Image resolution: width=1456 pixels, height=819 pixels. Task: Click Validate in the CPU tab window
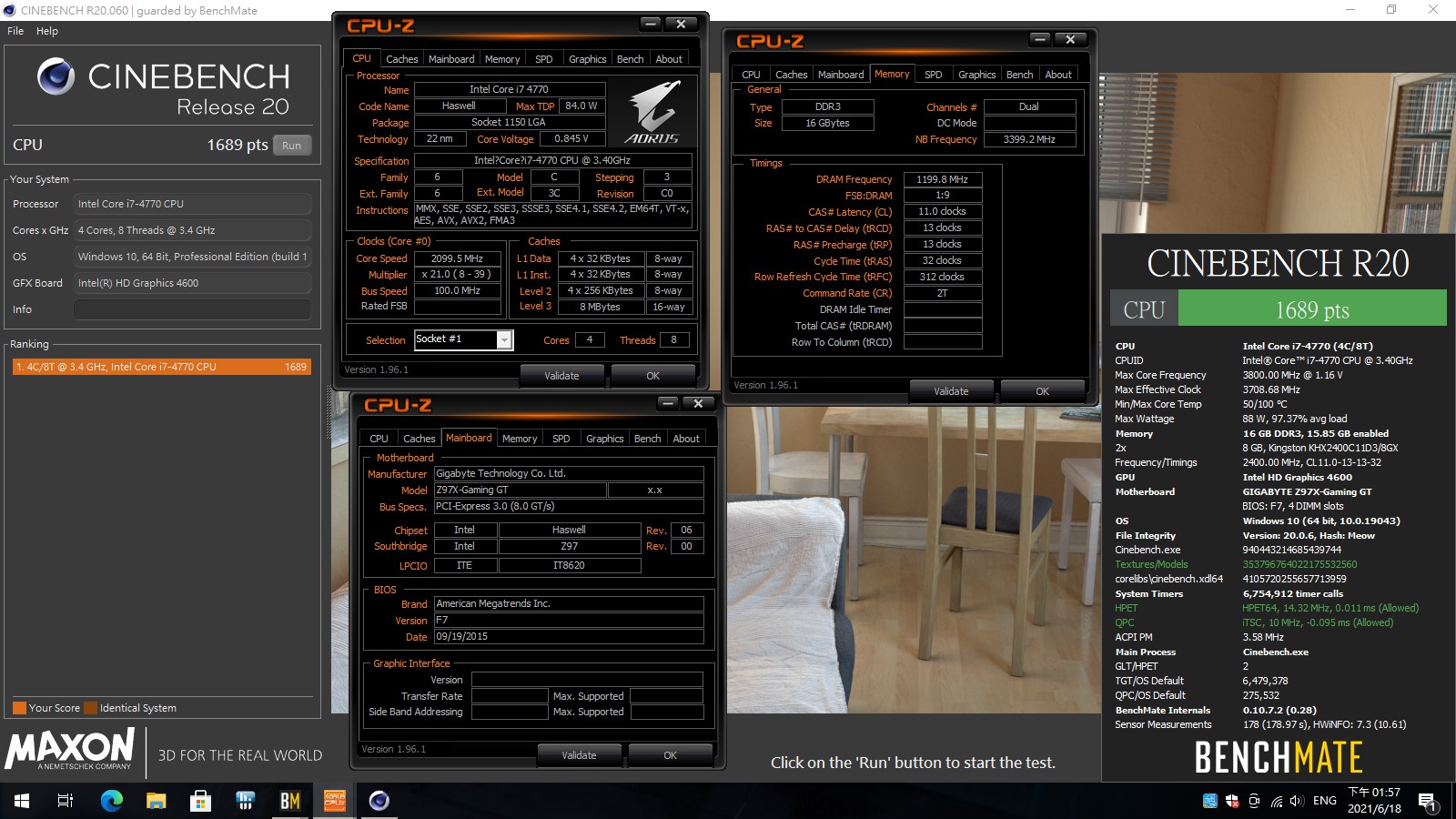point(561,376)
